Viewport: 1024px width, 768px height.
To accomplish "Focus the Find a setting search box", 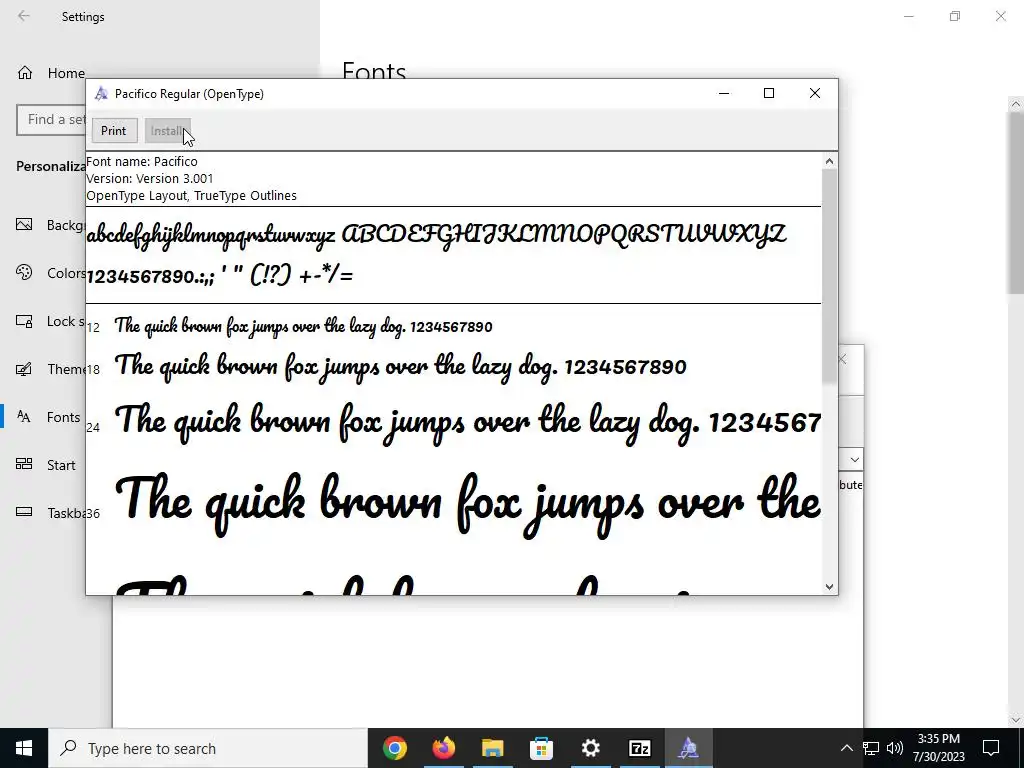I will [51, 120].
